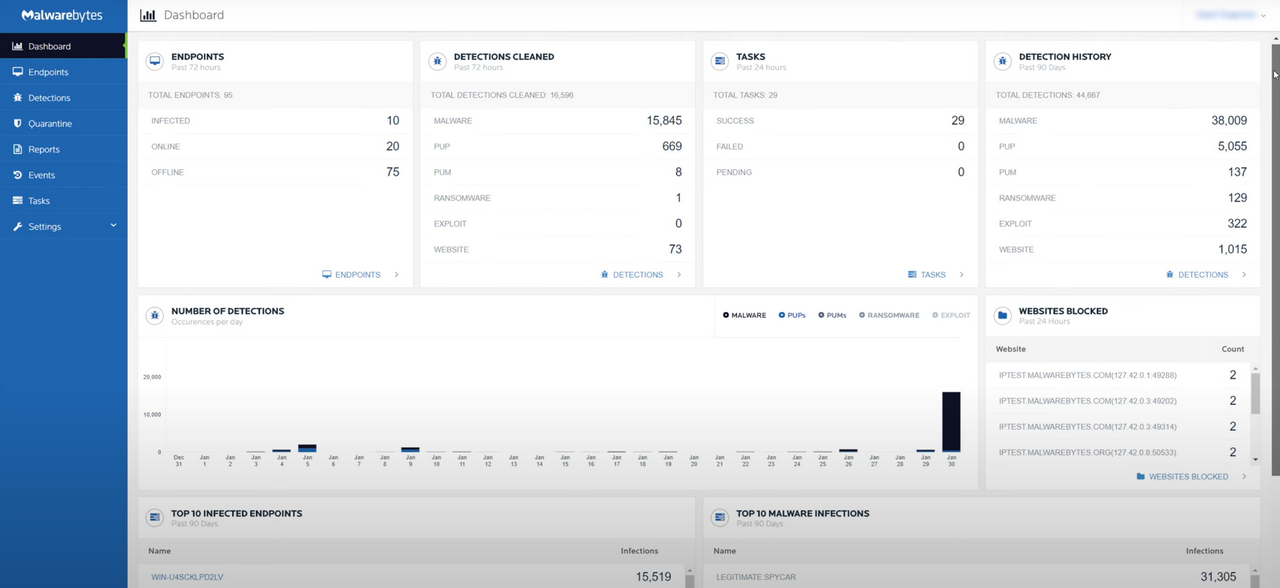Click the Detection History card shield icon
Image resolution: width=1280 pixels, height=588 pixels.
pos(1001,61)
